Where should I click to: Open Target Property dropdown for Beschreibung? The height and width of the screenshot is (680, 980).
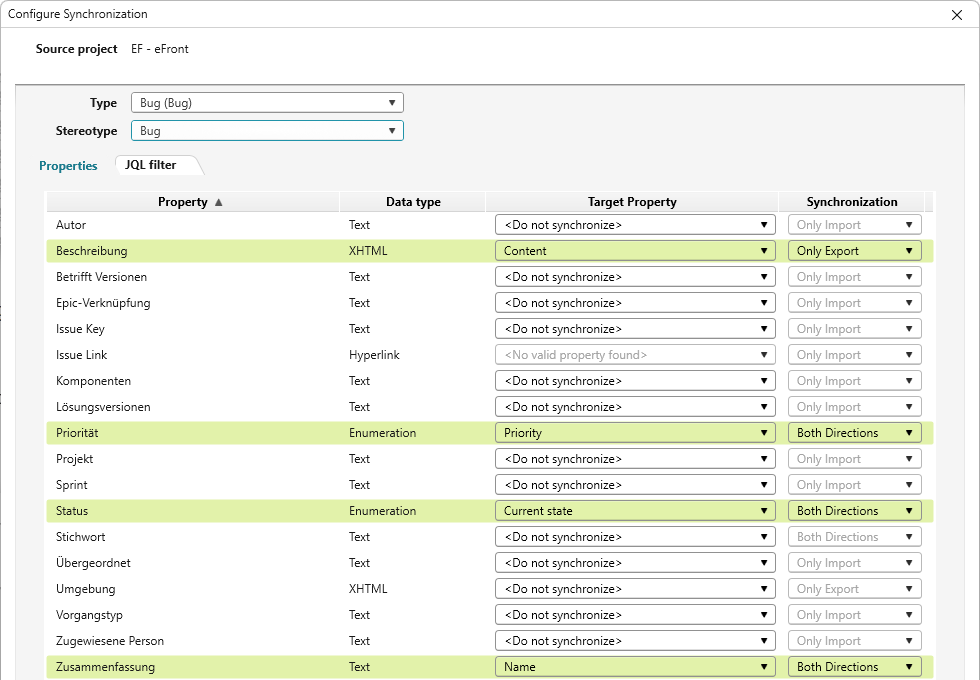(635, 251)
